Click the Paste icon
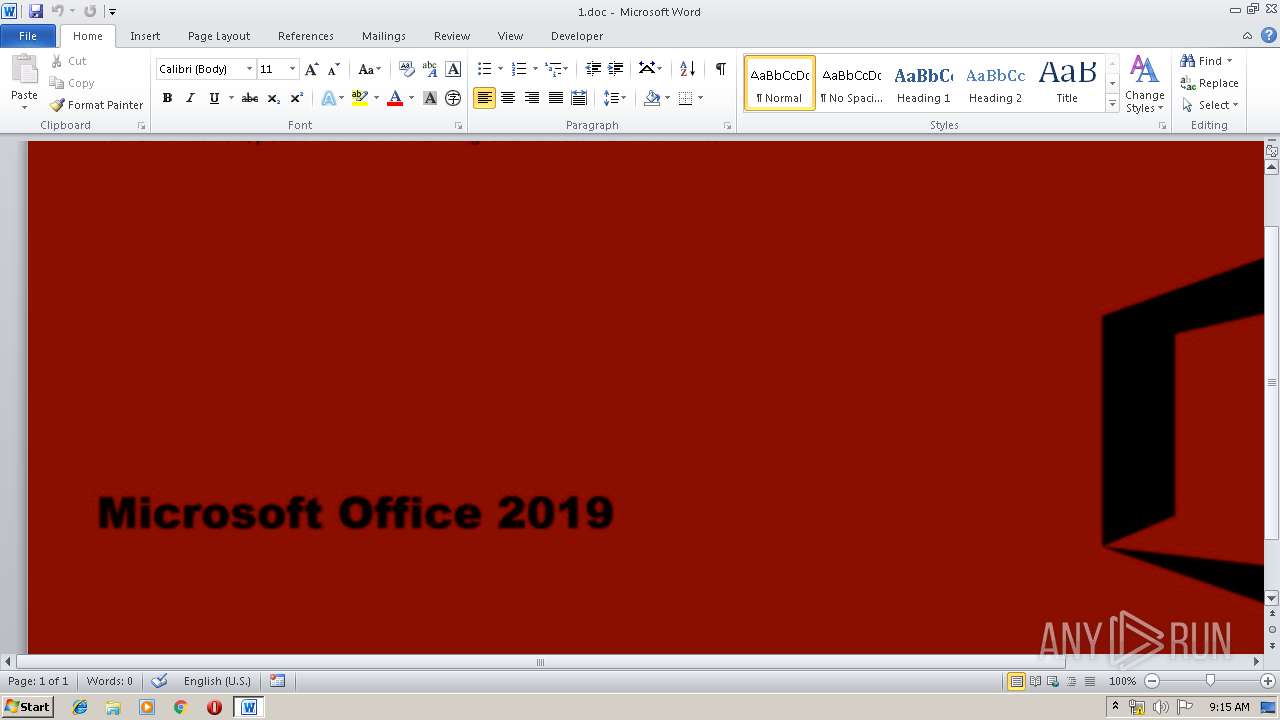This screenshot has height=720, width=1280. click(x=24, y=72)
